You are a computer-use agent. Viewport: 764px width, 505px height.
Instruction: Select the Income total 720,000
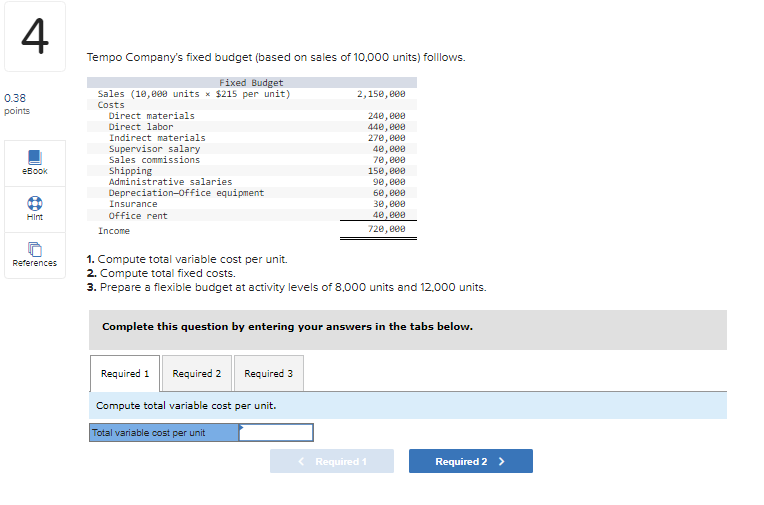click(x=386, y=229)
